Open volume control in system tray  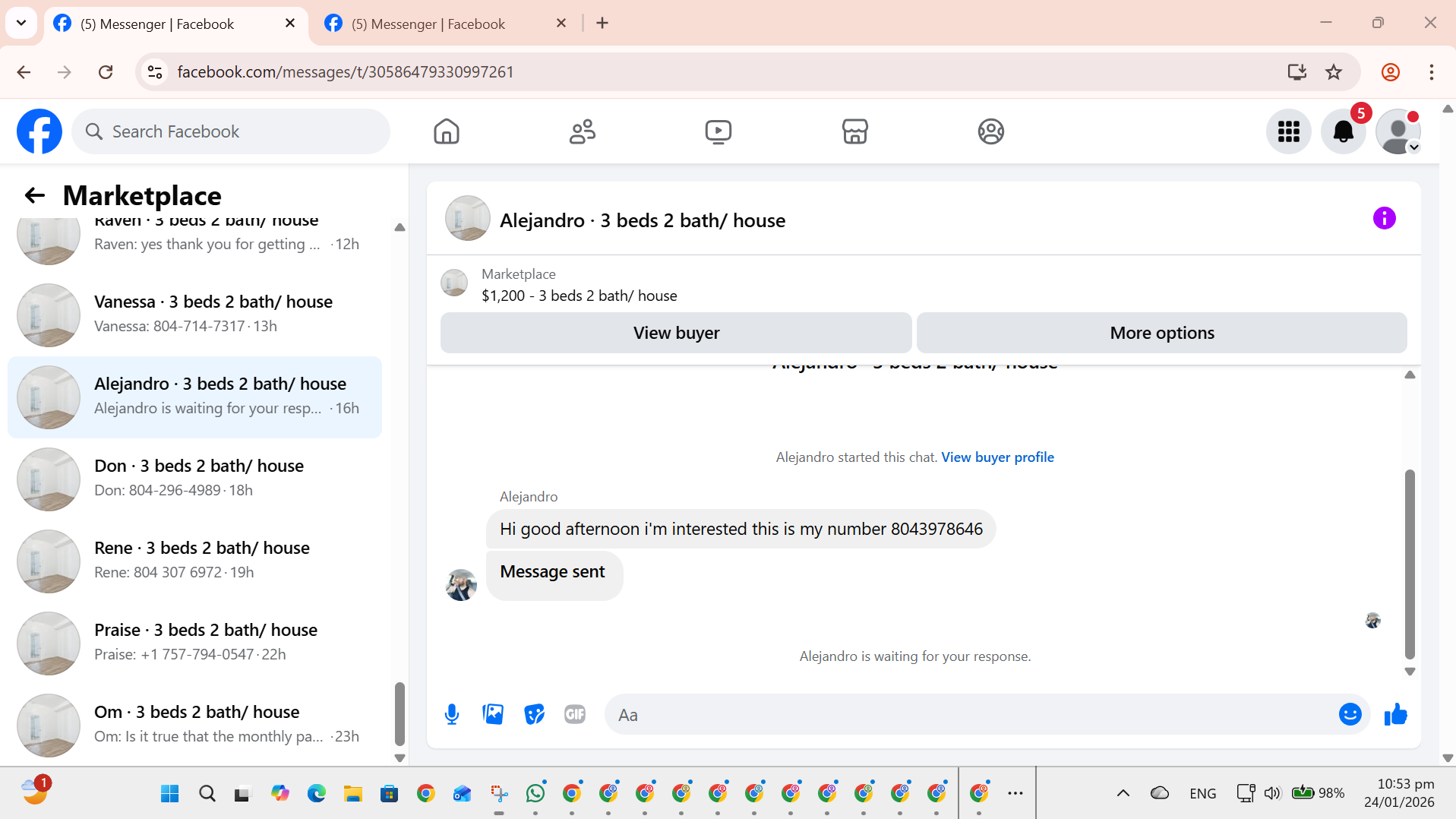click(1272, 793)
